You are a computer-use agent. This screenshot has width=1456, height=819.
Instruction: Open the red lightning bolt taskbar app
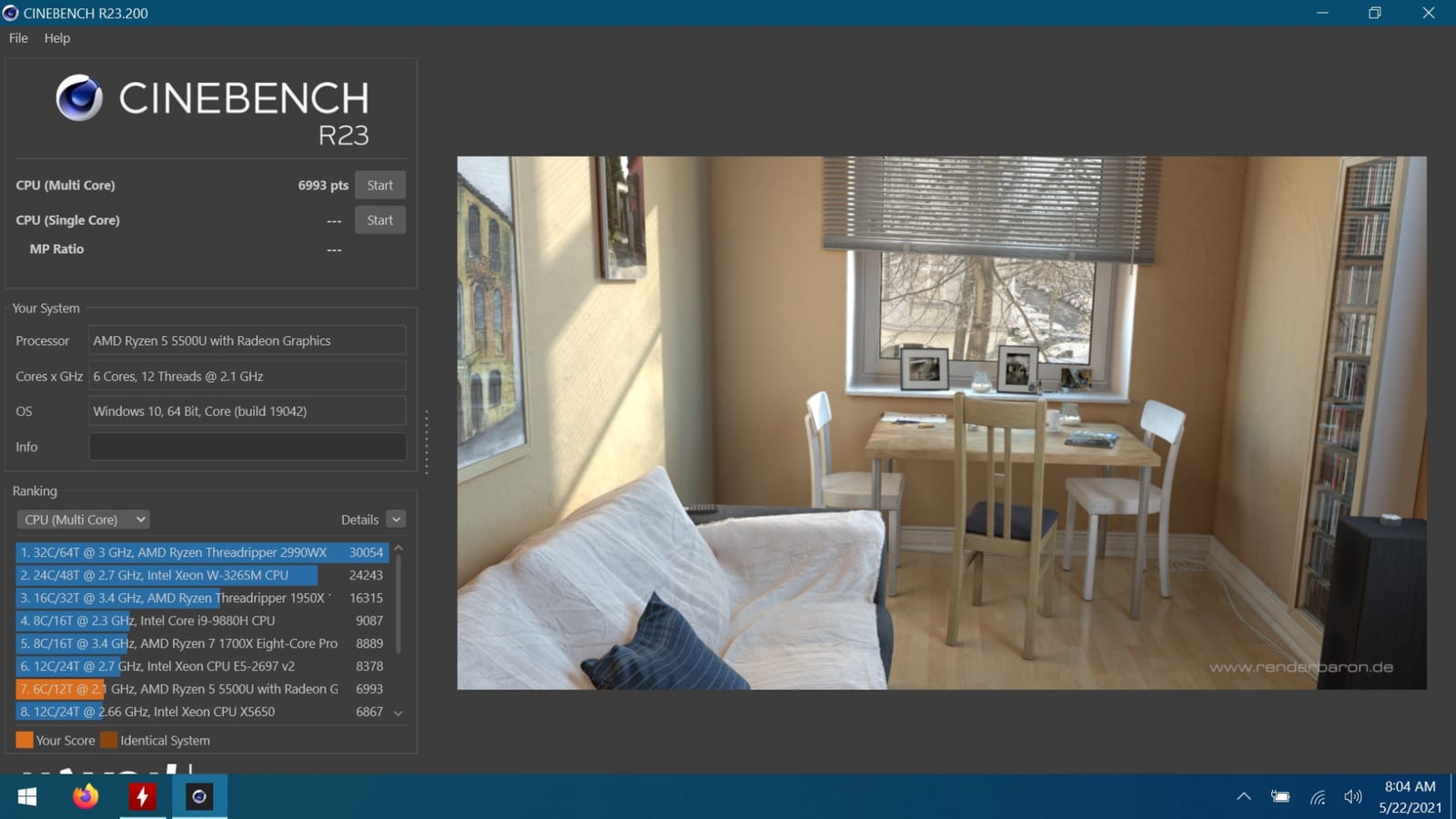tap(142, 797)
